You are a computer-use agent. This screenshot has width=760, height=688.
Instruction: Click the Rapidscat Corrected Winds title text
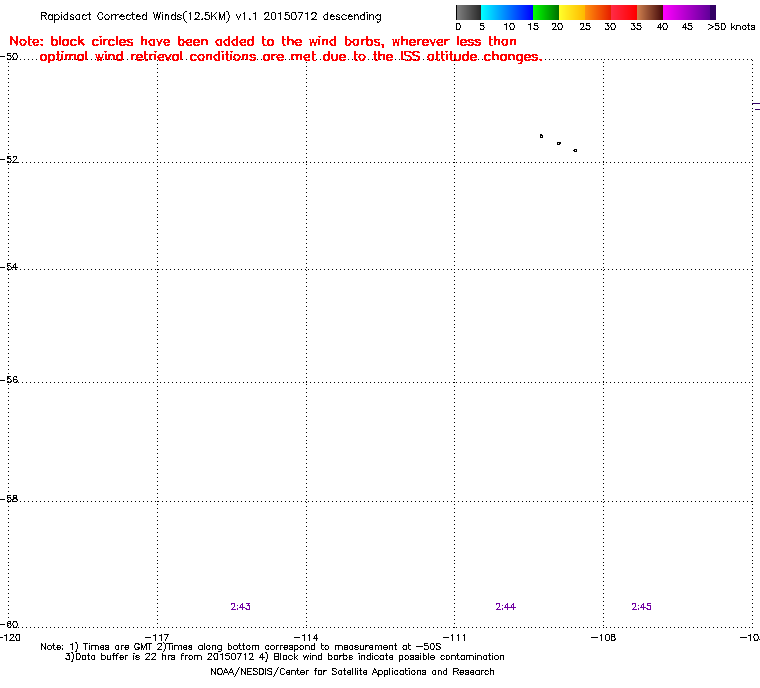tap(211, 16)
